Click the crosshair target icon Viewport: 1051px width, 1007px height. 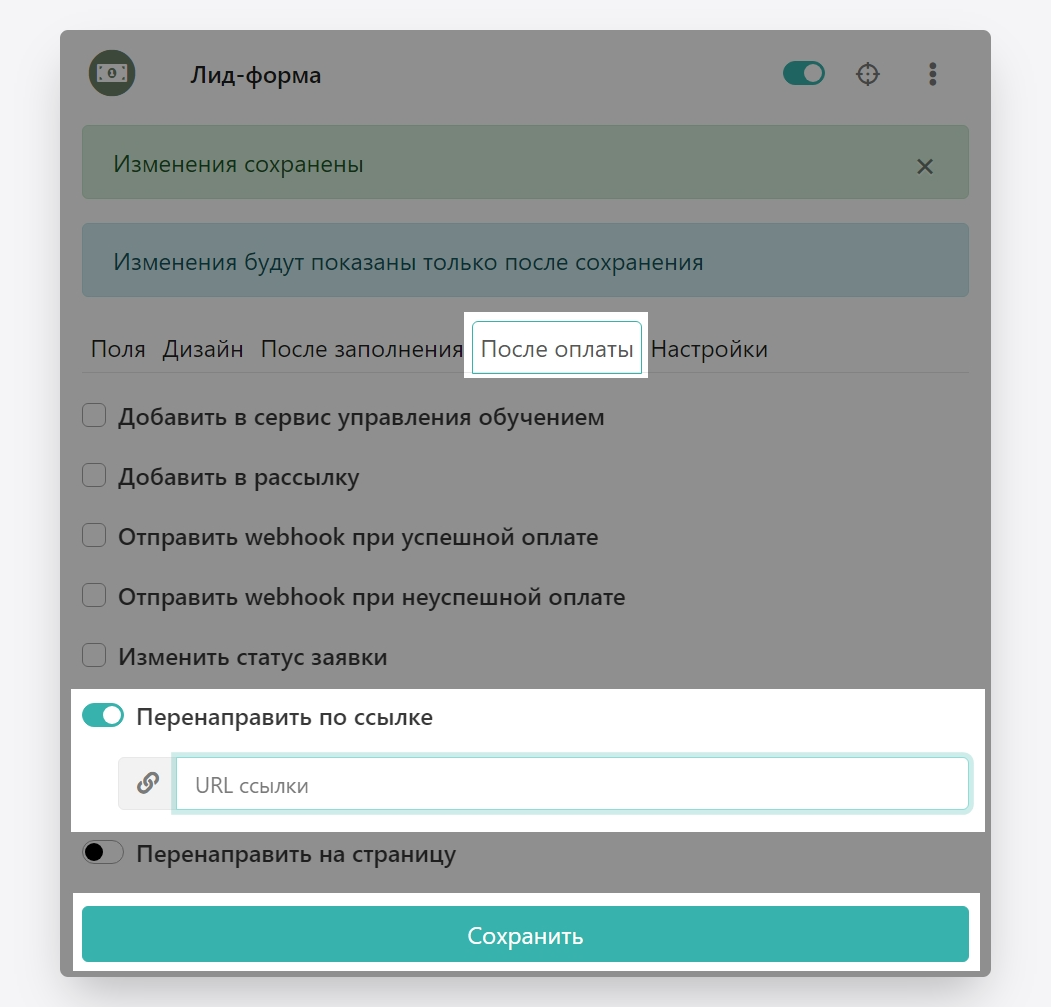coord(868,74)
